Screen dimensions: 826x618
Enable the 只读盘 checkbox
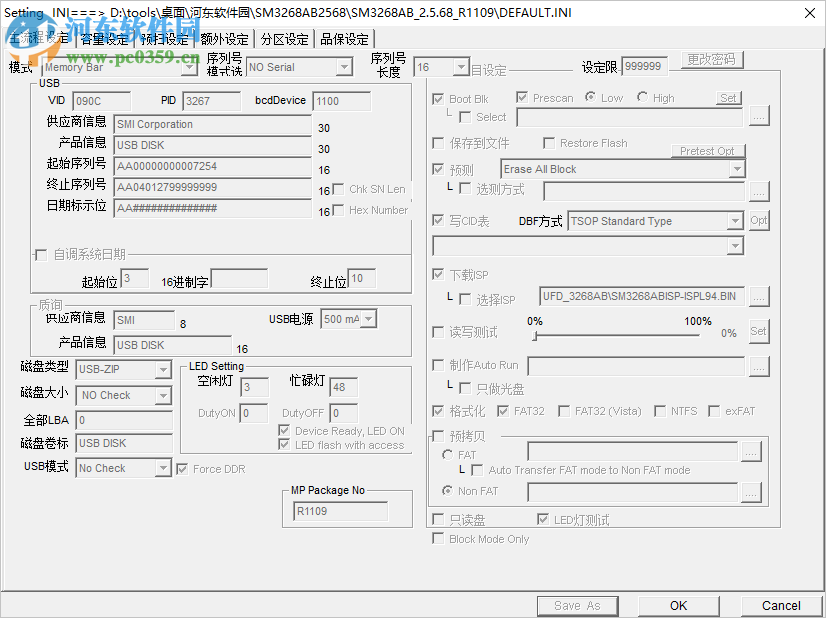pyautogui.click(x=437, y=519)
